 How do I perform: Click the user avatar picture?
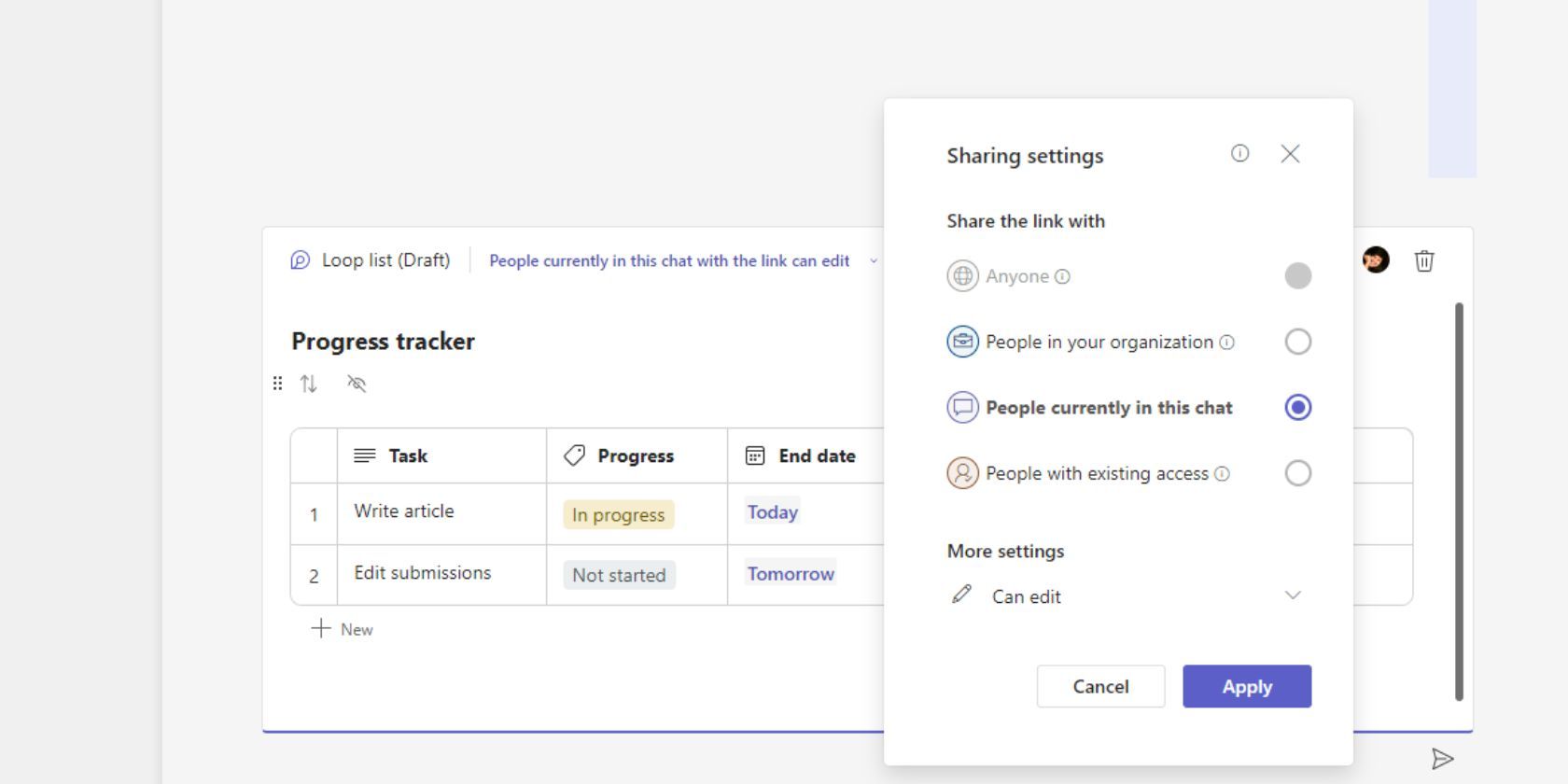tap(1376, 260)
